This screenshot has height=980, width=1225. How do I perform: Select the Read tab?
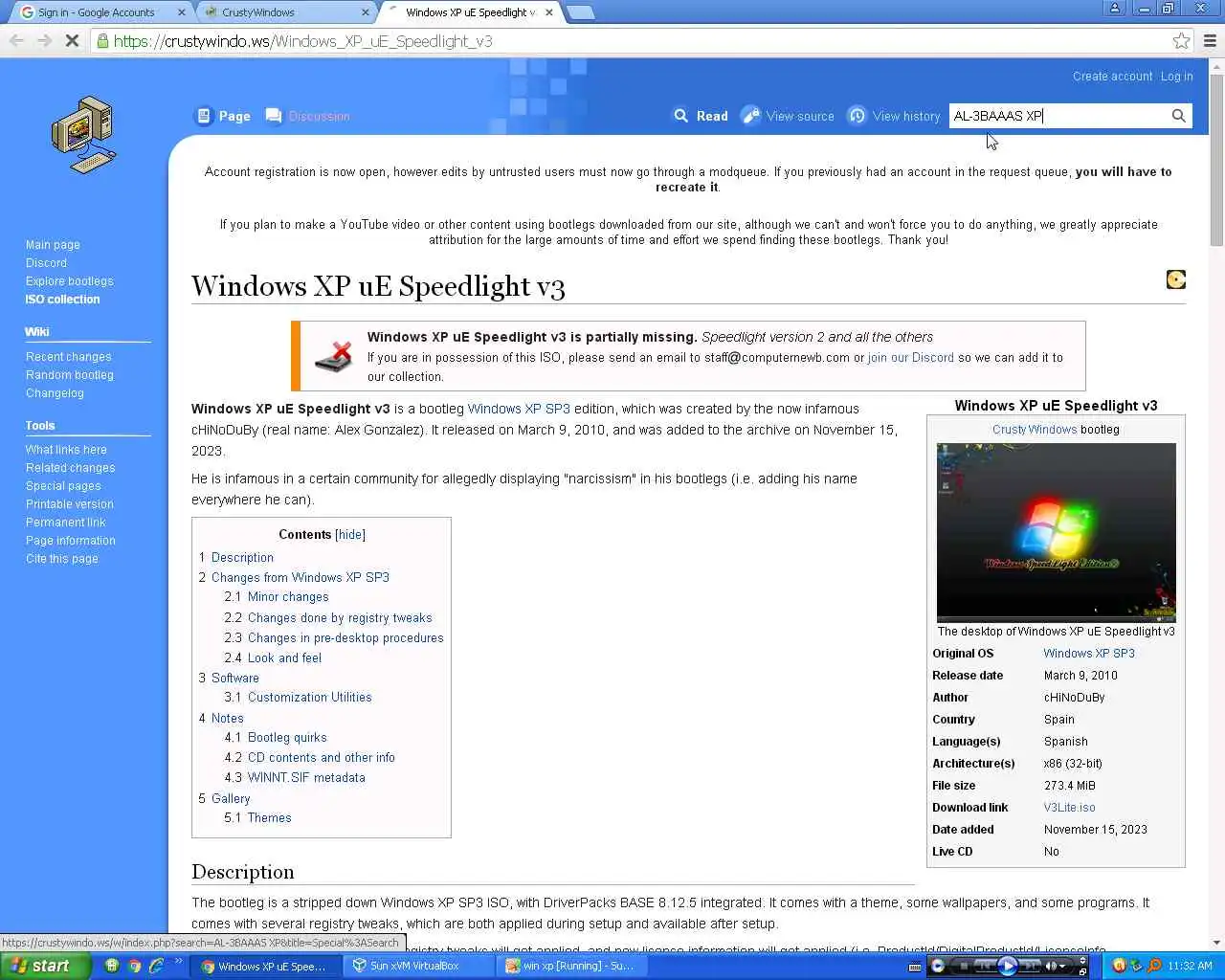pyautogui.click(x=701, y=116)
